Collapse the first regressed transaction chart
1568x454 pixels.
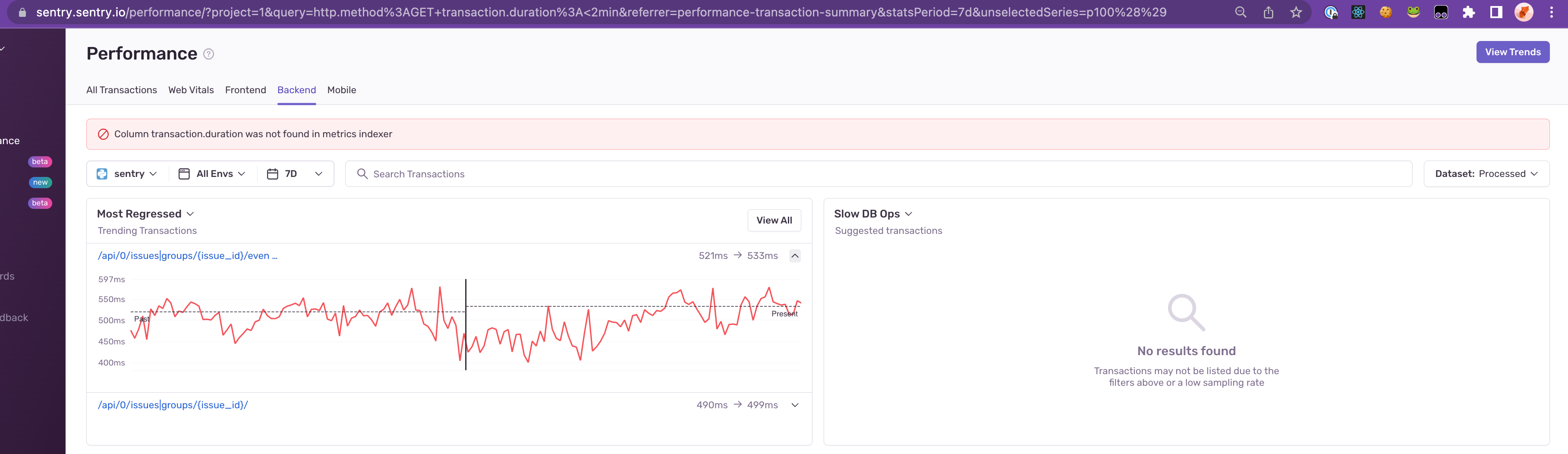[x=795, y=255]
